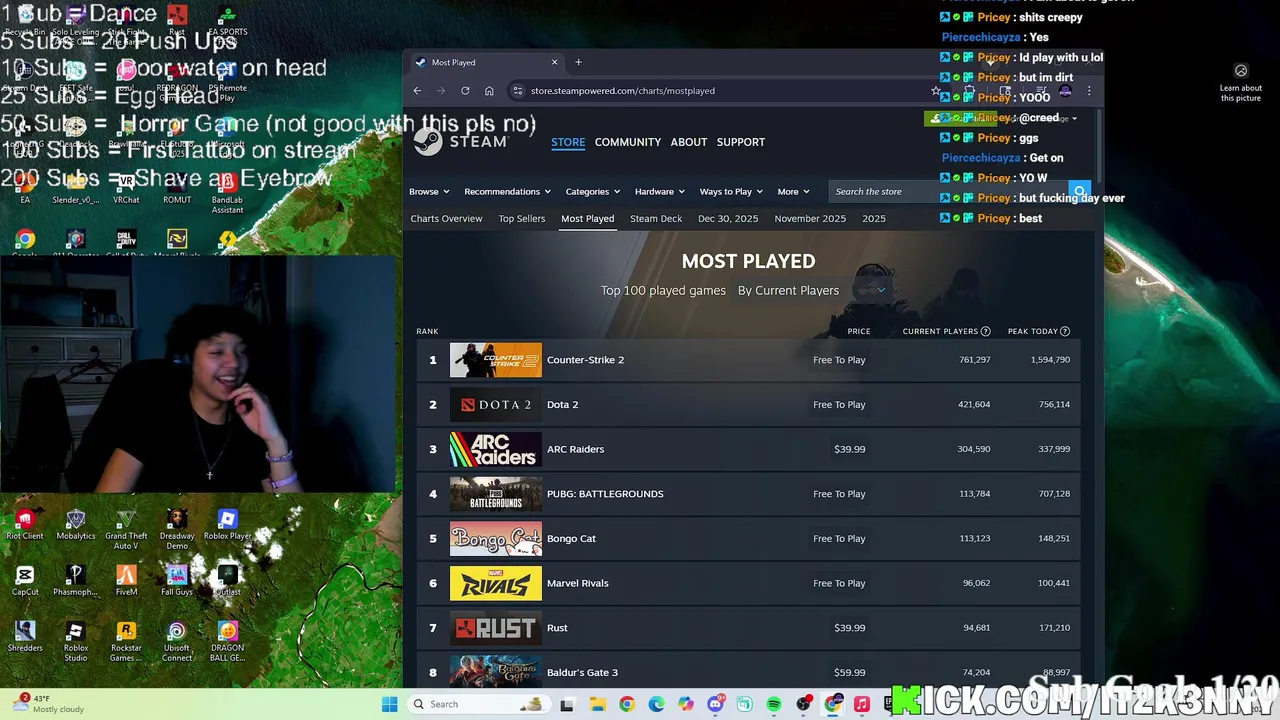Select the Roblox Player desktop shortcut

pyautogui.click(x=227, y=524)
